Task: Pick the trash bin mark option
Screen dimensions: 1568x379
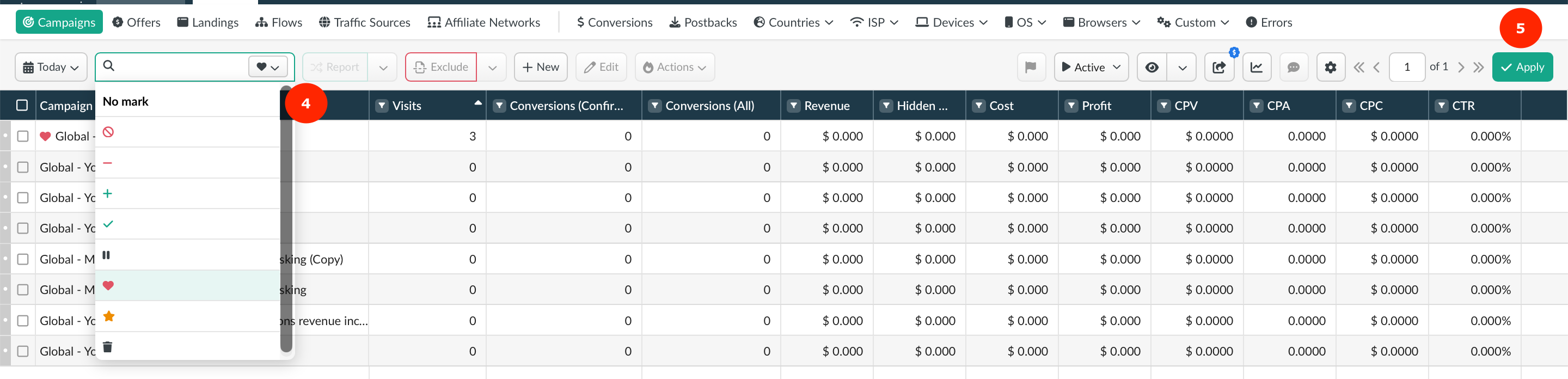Action: click(108, 347)
